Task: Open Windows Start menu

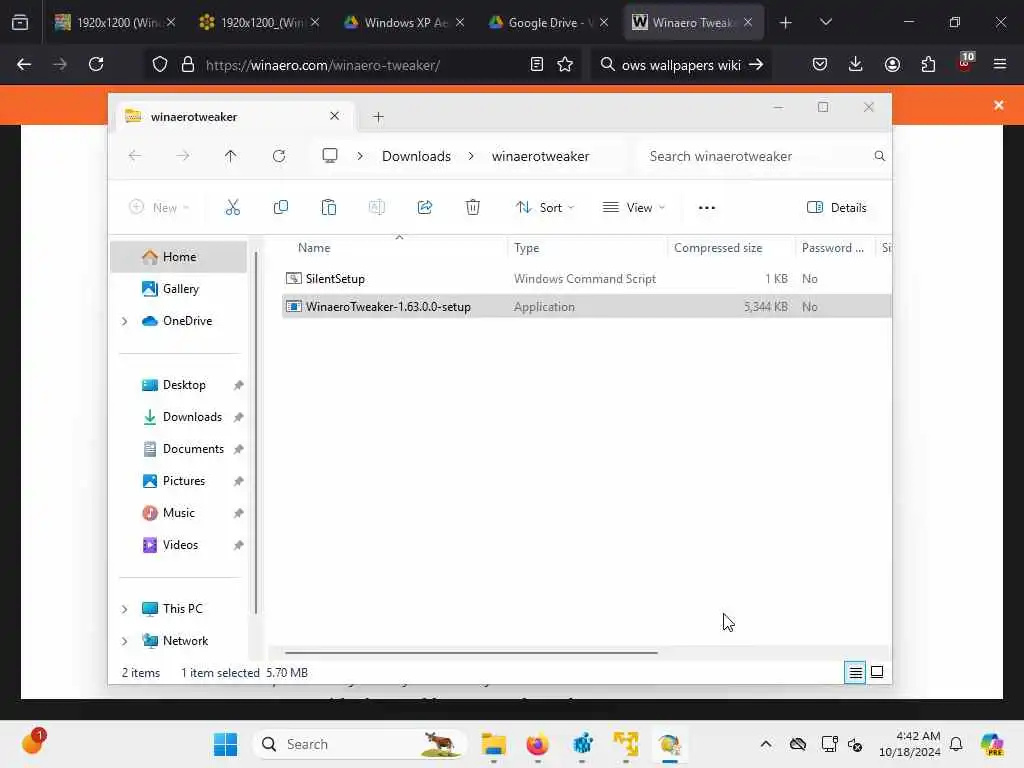Action: coord(225,744)
